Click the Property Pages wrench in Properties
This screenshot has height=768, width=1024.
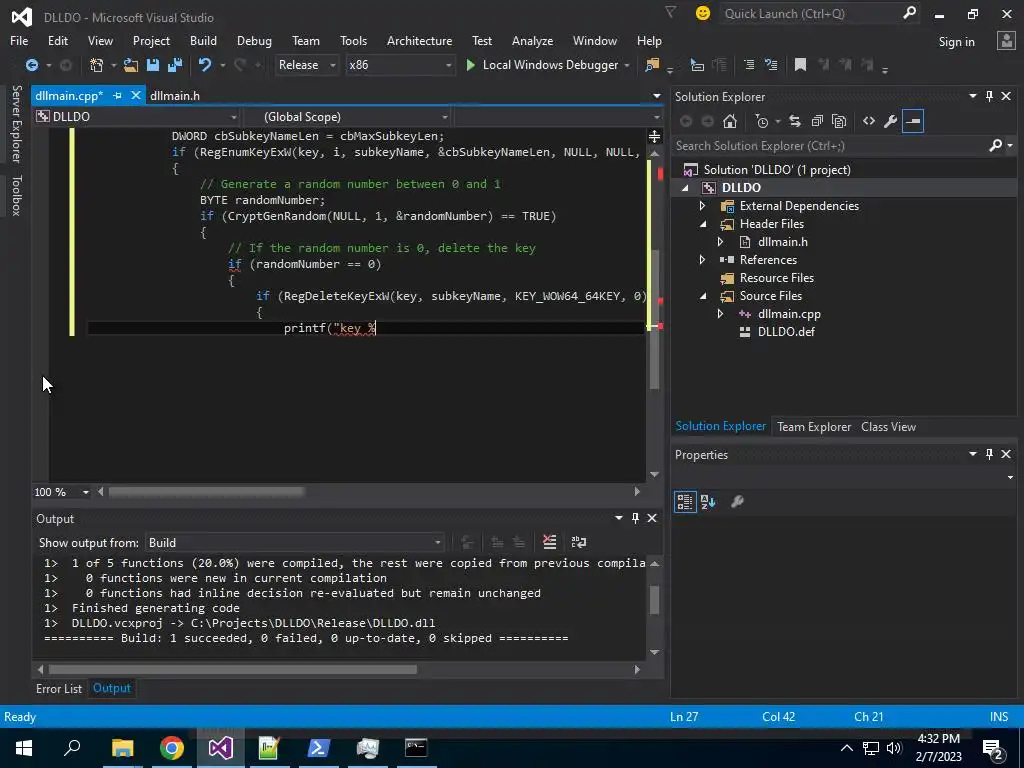tap(737, 502)
